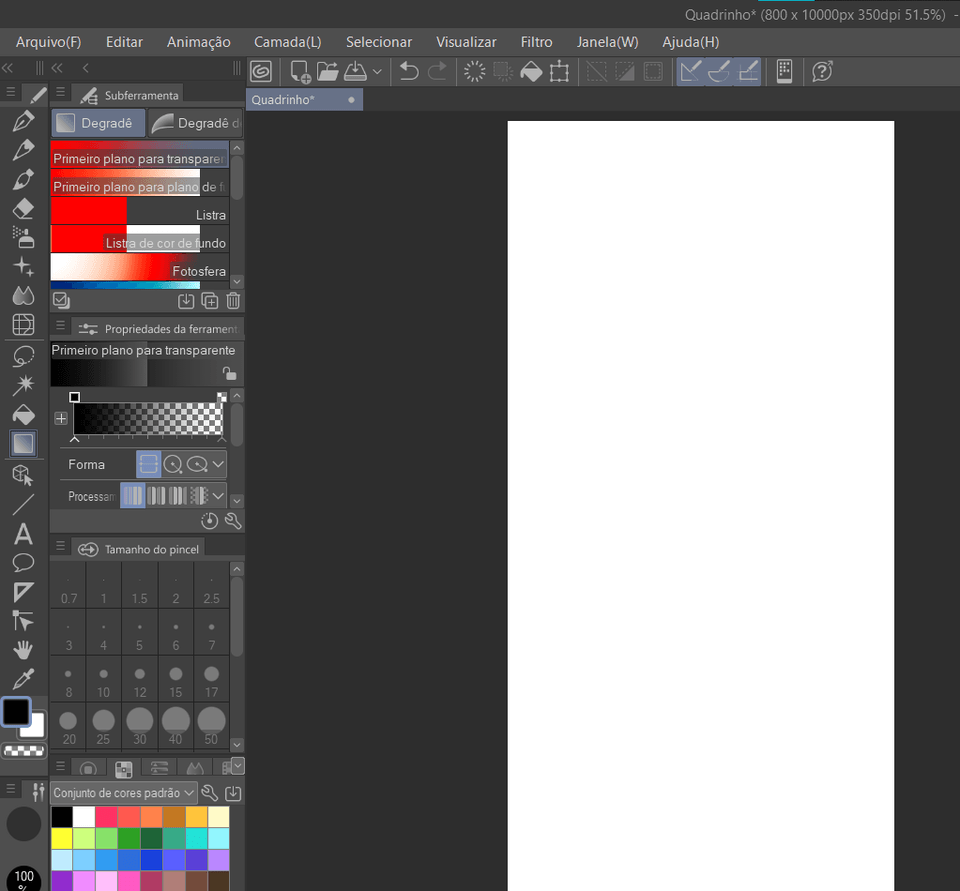Image resolution: width=960 pixels, height=891 pixels.
Task: Select first edge processing option
Action: pos(133,495)
